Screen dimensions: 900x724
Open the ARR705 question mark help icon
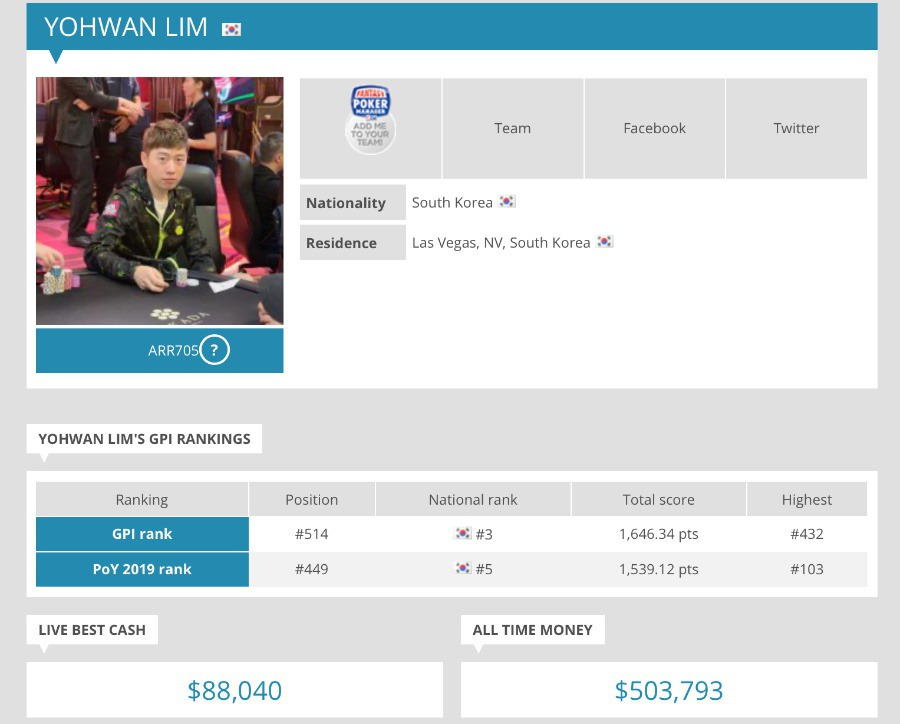[215, 350]
